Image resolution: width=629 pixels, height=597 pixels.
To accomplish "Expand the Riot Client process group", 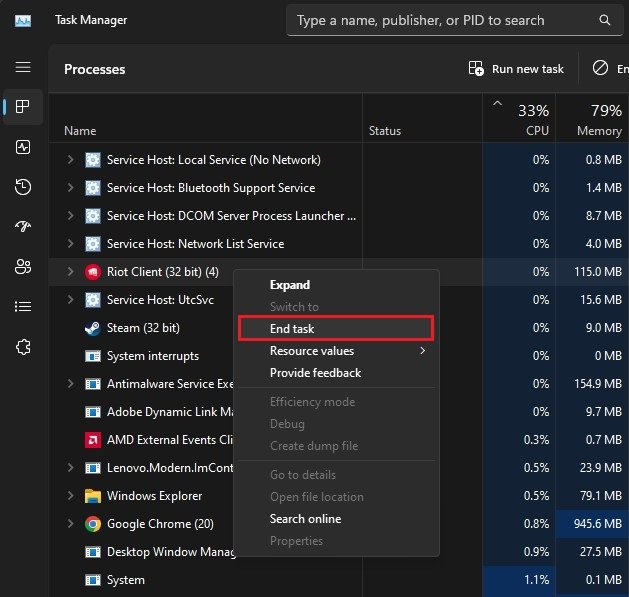I will [70, 272].
